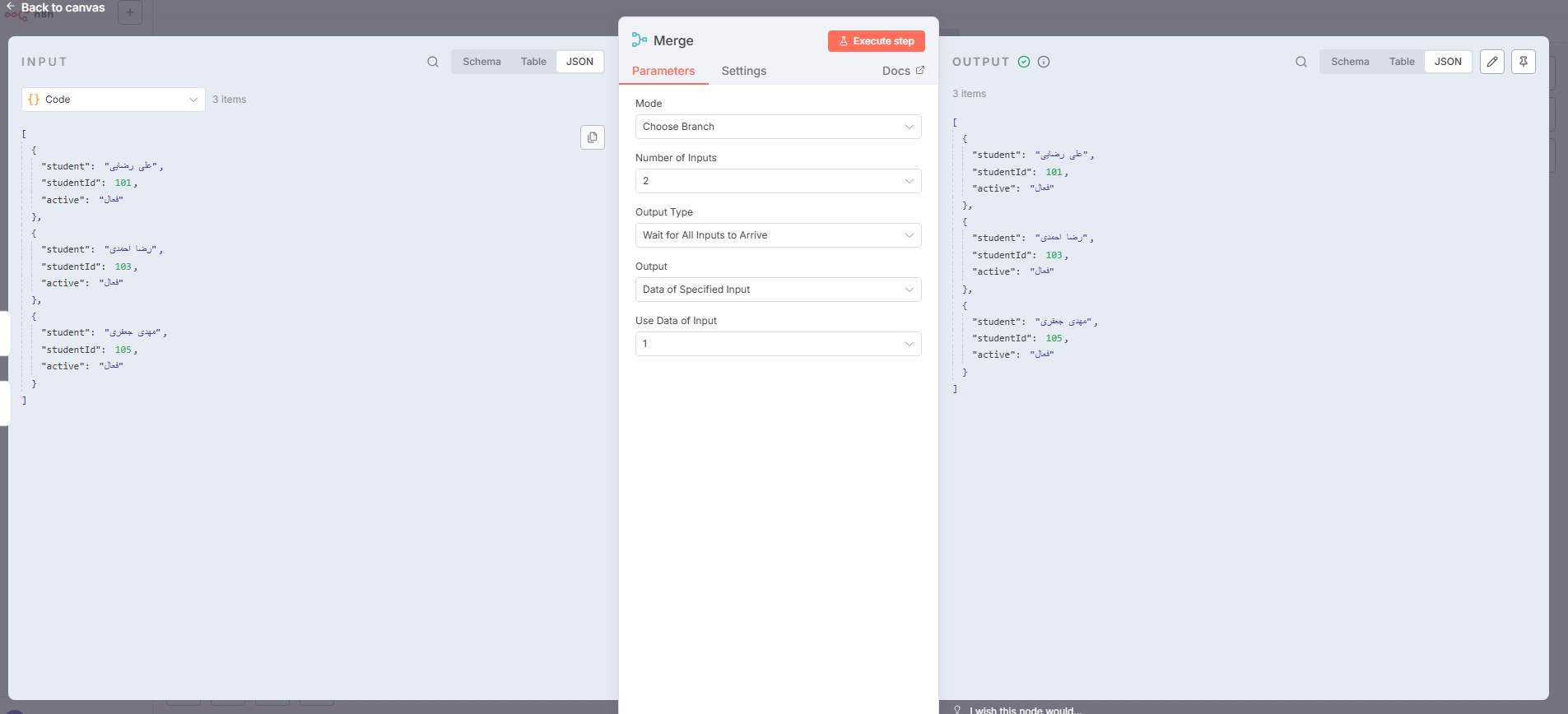Click the Merge node icon in header

[x=640, y=40]
